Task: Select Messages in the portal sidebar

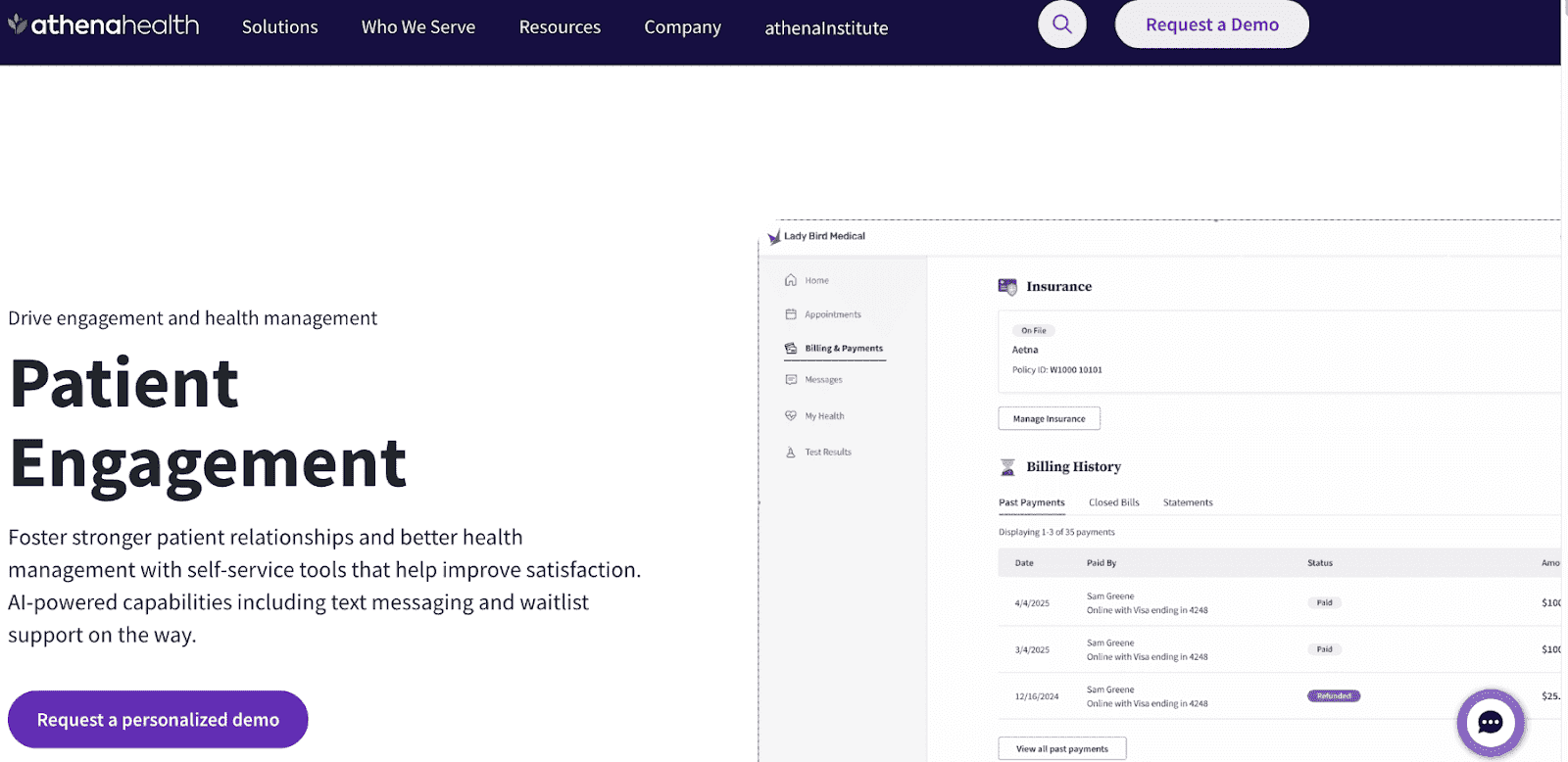Action: point(823,379)
